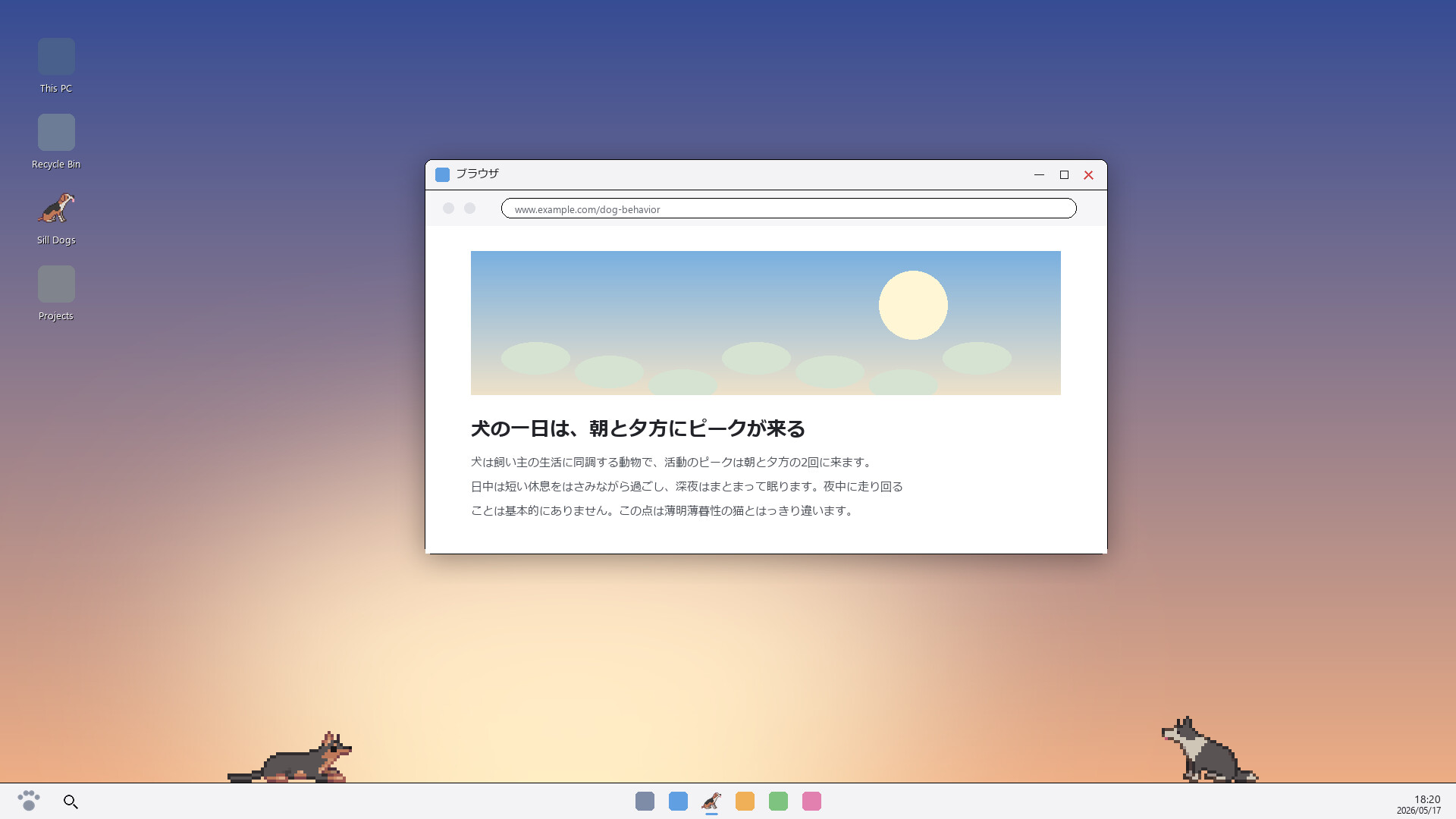
Task: Click the taskbar clock showing 18:20
Action: pyautogui.click(x=1426, y=799)
